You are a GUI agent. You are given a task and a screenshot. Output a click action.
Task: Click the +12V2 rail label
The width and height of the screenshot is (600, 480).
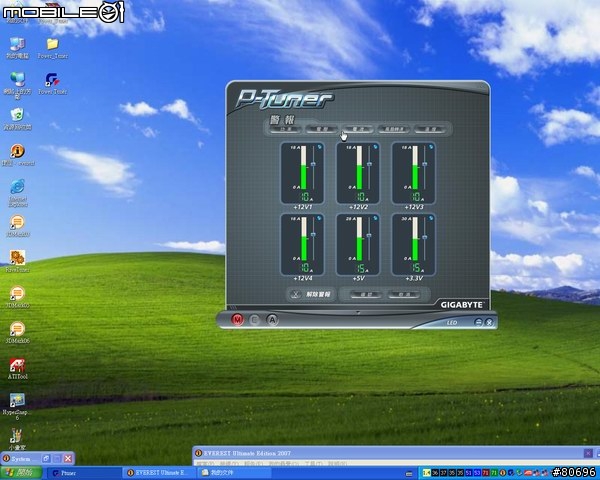(x=358, y=207)
